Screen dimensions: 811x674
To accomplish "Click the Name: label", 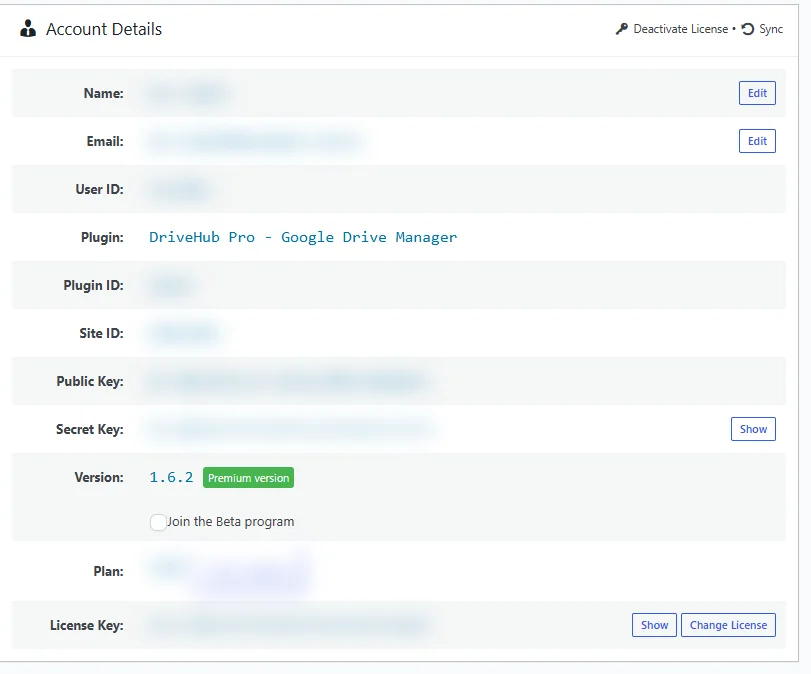I will (x=103, y=93).
